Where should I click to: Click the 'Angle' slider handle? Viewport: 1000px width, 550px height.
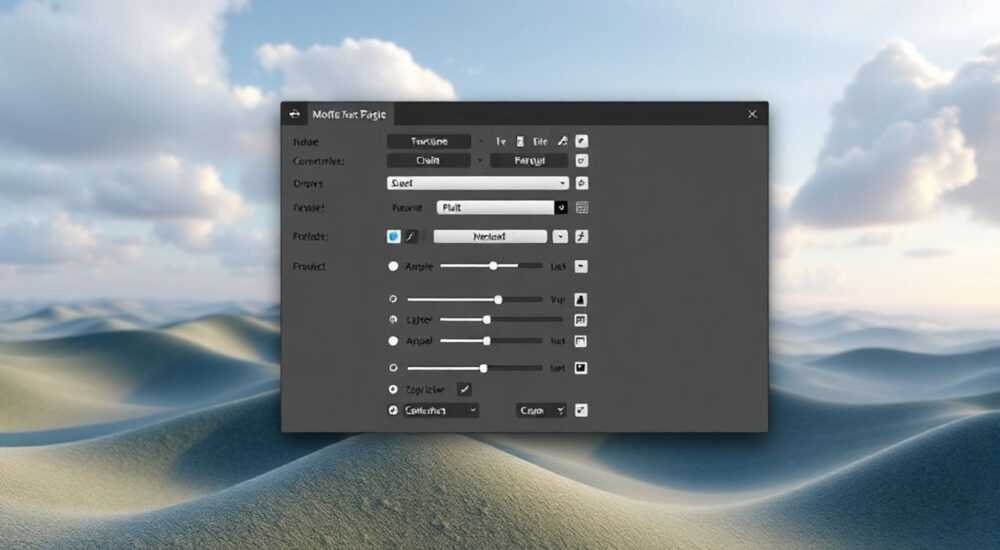(493, 265)
